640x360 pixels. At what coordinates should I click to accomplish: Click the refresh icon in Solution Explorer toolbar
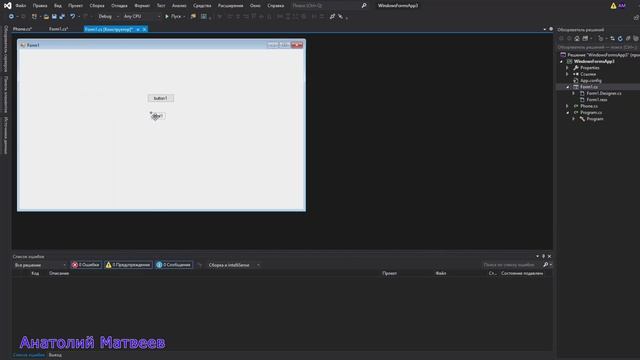(620, 38)
